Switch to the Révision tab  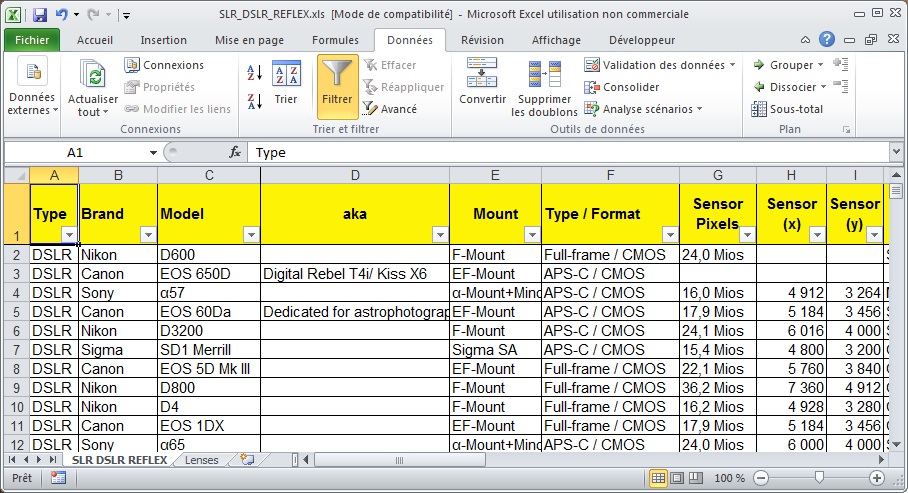pyautogui.click(x=482, y=40)
